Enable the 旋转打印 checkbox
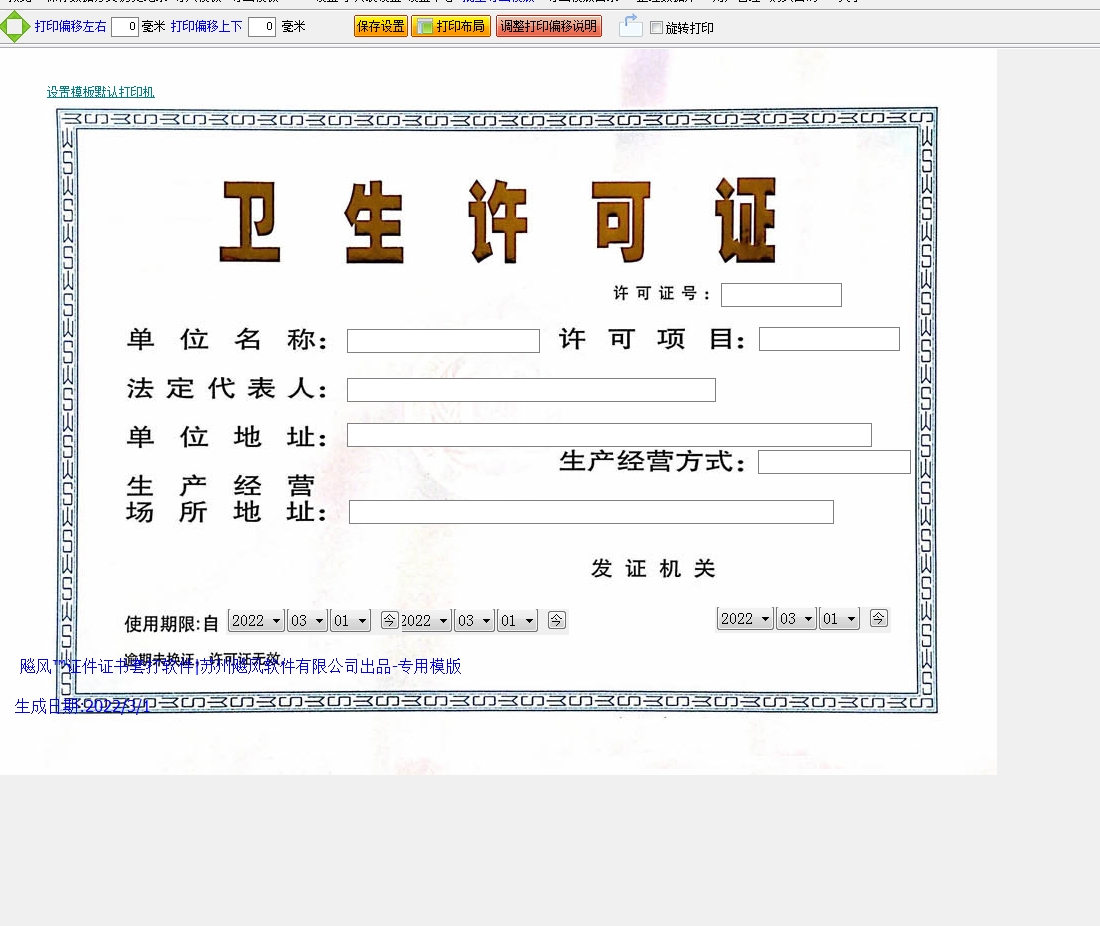This screenshot has width=1100, height=926. 656,28
